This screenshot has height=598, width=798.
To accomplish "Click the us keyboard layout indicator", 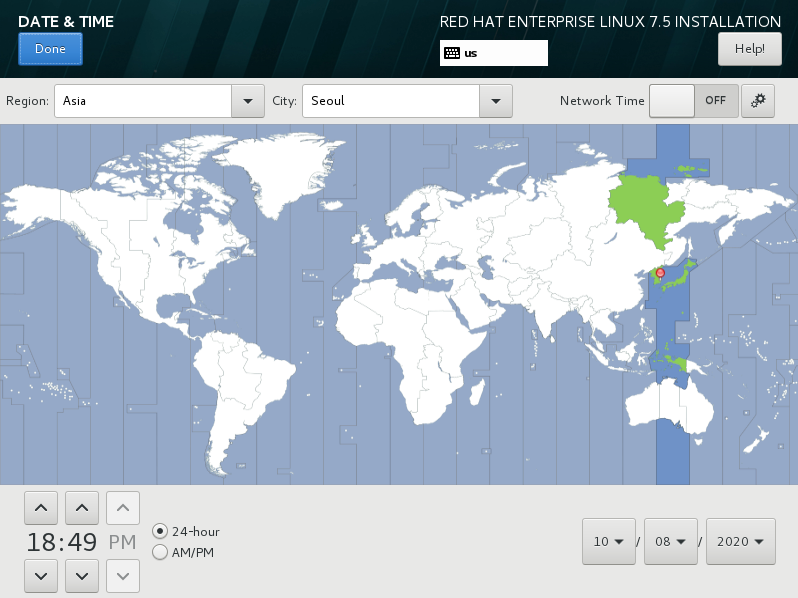I will coord(494,53).
